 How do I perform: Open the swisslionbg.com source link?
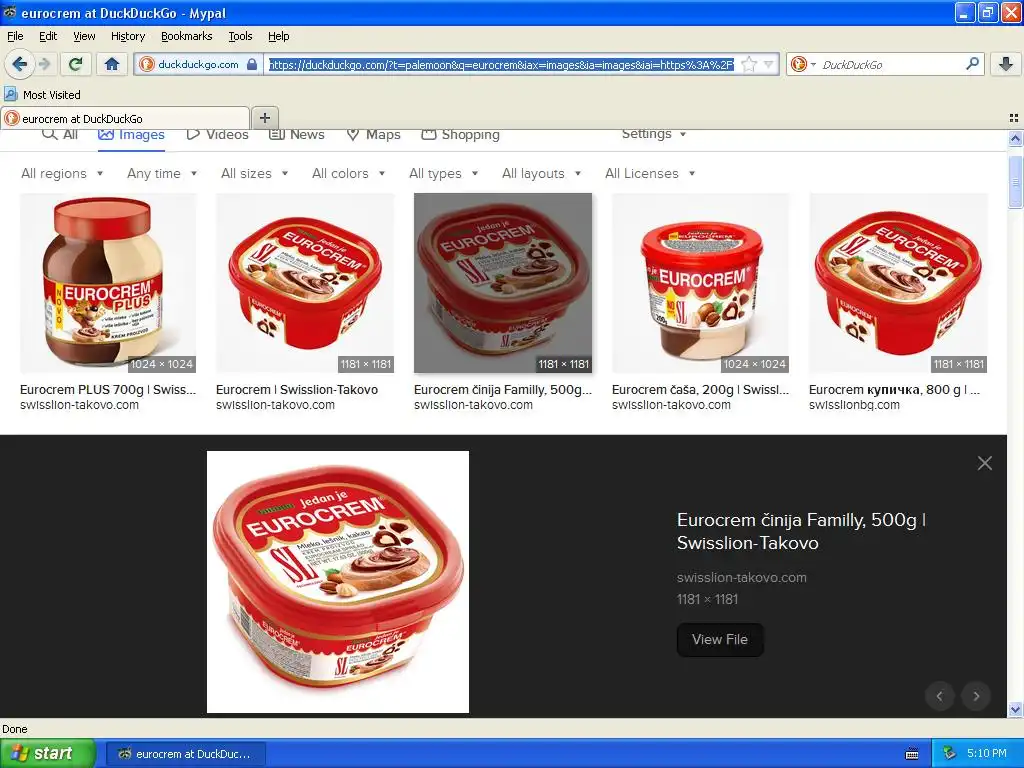pyautogui.click(x=854, y=405)
